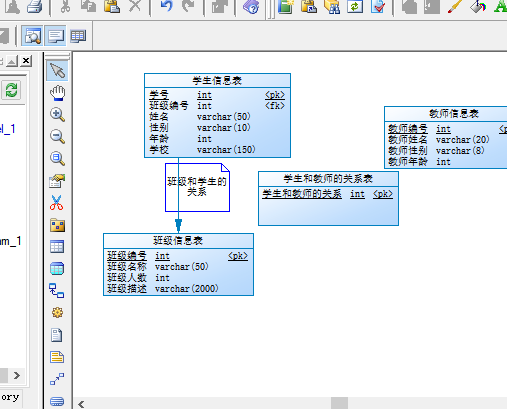Select the Properties tool in the palette
This screenshot has height=409, width=507.
click(x=57, y=181)
